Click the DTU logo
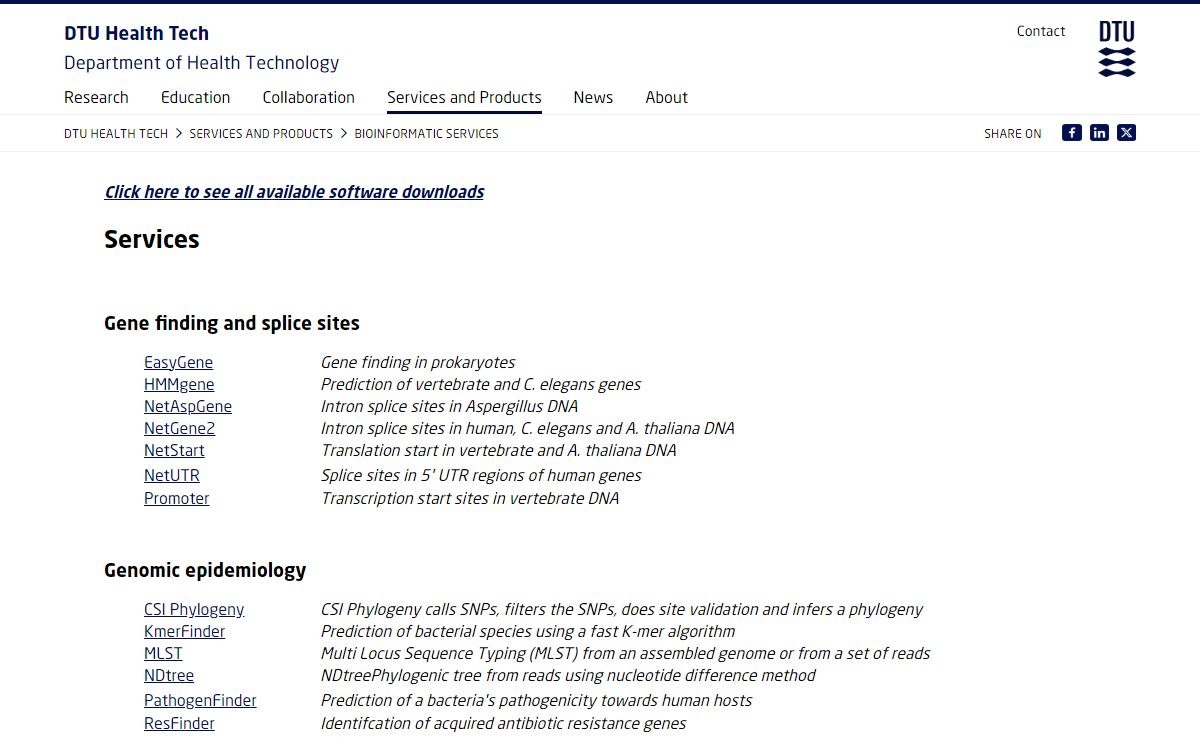Viewport: 1200px width, 740px height. tap(1117, 49)
